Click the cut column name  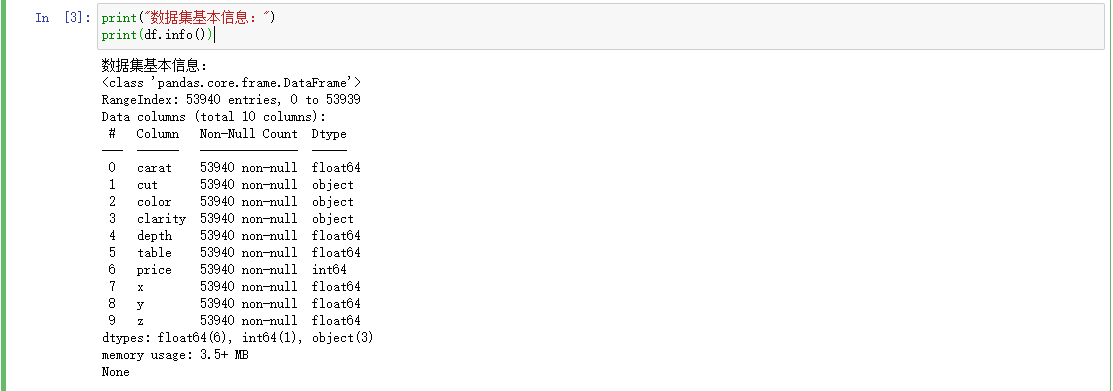(x=147, y=185)
